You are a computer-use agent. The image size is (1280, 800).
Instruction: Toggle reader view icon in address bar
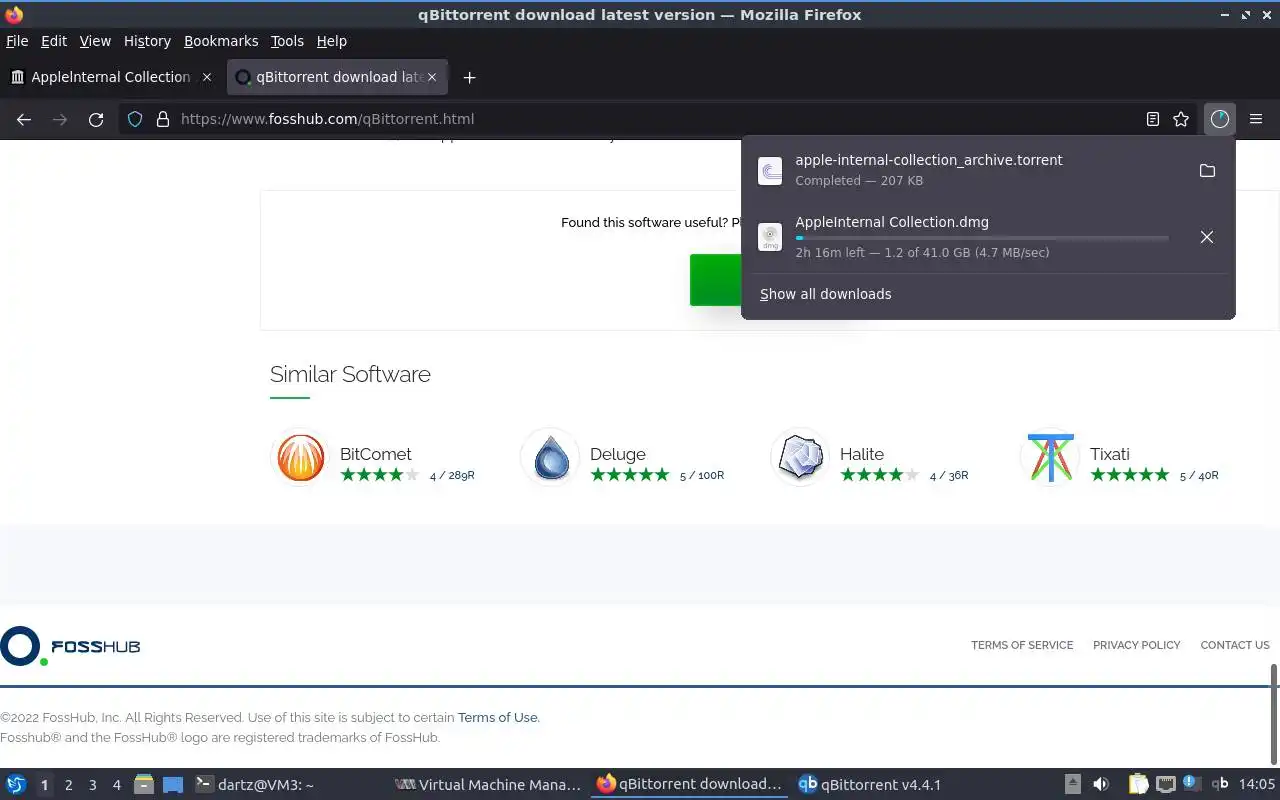pos(1153,119)
